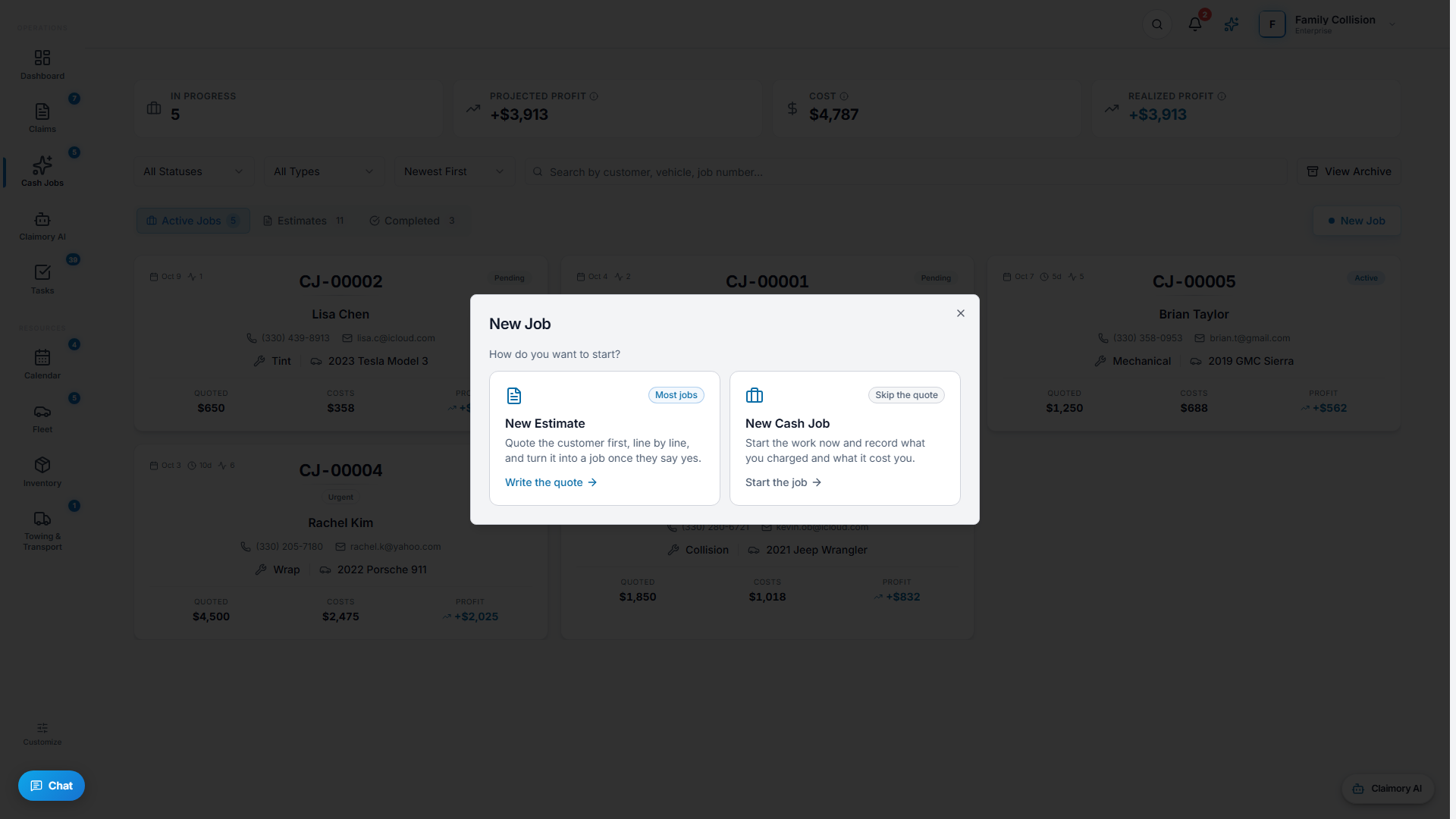Open the Calendar sidebar icon
Viewport: 1456px width, 819px height.
[x=42, y=357]
